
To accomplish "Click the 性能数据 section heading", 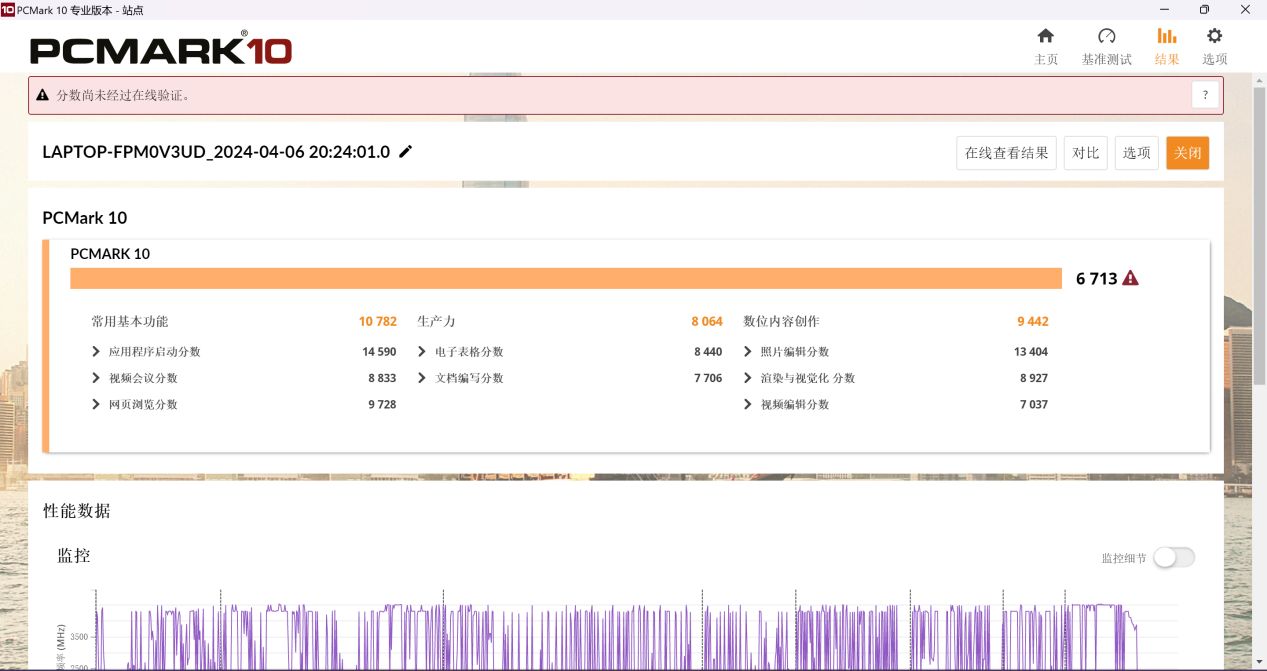I will 76,511.
